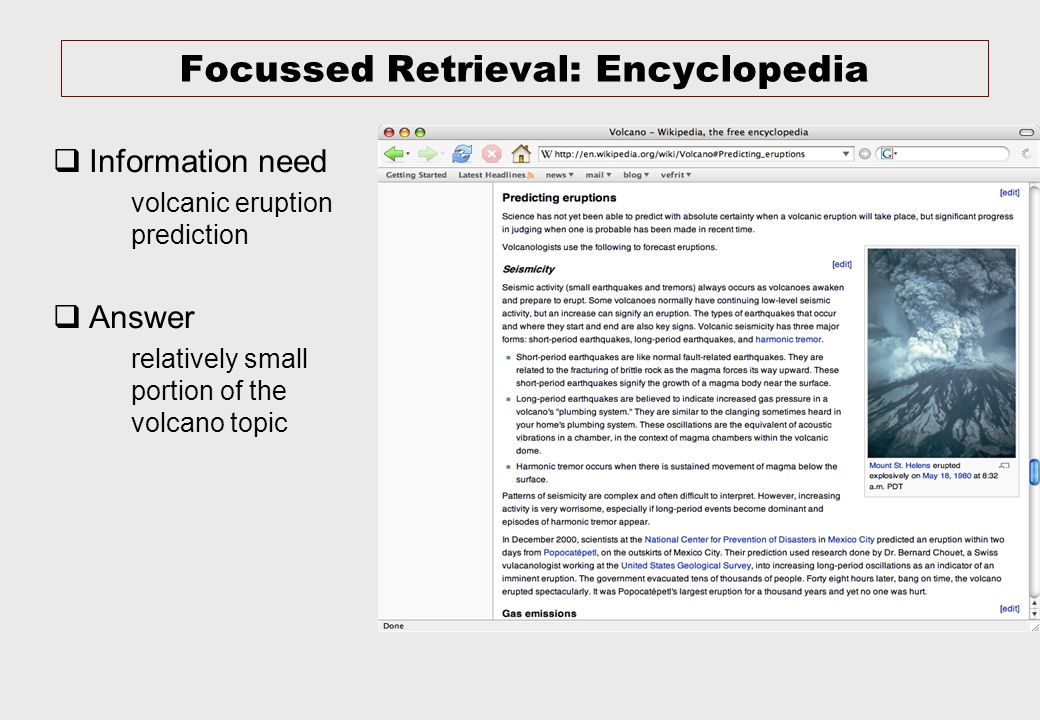Image resolution: width=1040 pixels, height=720 pixels.
Task: Click the scroll down arrow of the scrollbar
Action: click(1034, 614)
